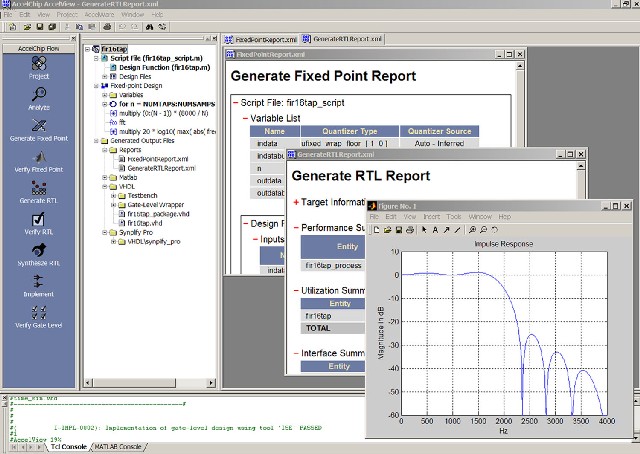Screen dimensions: 640x454
Task: Click the binoculars find icon
Action: pos(149,27)
